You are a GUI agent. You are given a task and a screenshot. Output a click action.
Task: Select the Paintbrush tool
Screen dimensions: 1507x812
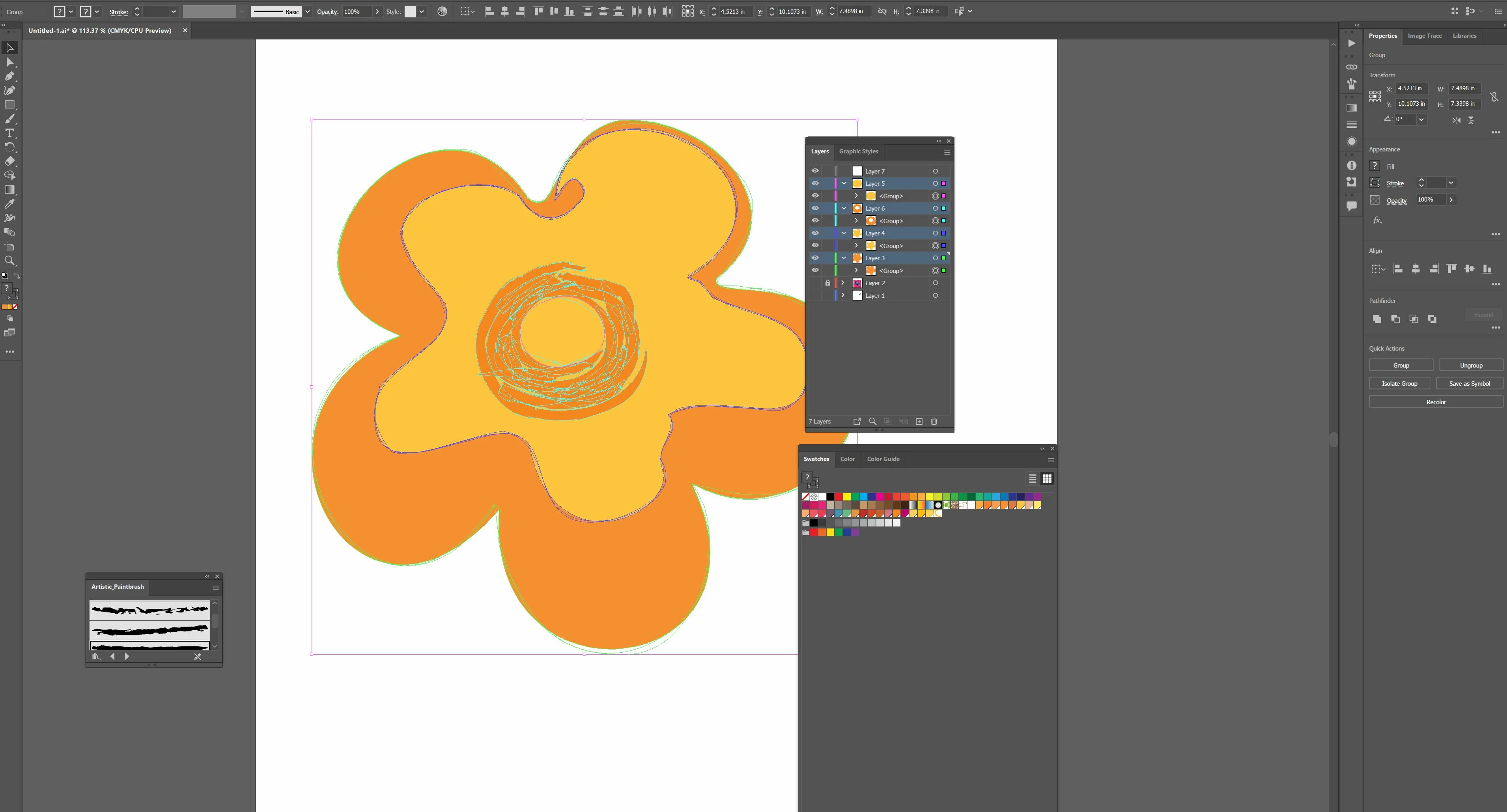pos(9,119)
